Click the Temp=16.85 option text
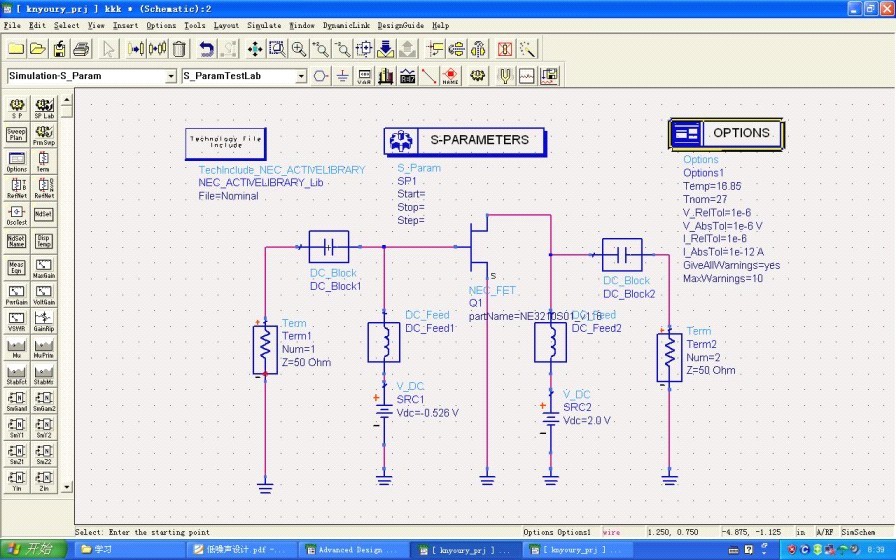The image size is (896, 560). (712, 186)
